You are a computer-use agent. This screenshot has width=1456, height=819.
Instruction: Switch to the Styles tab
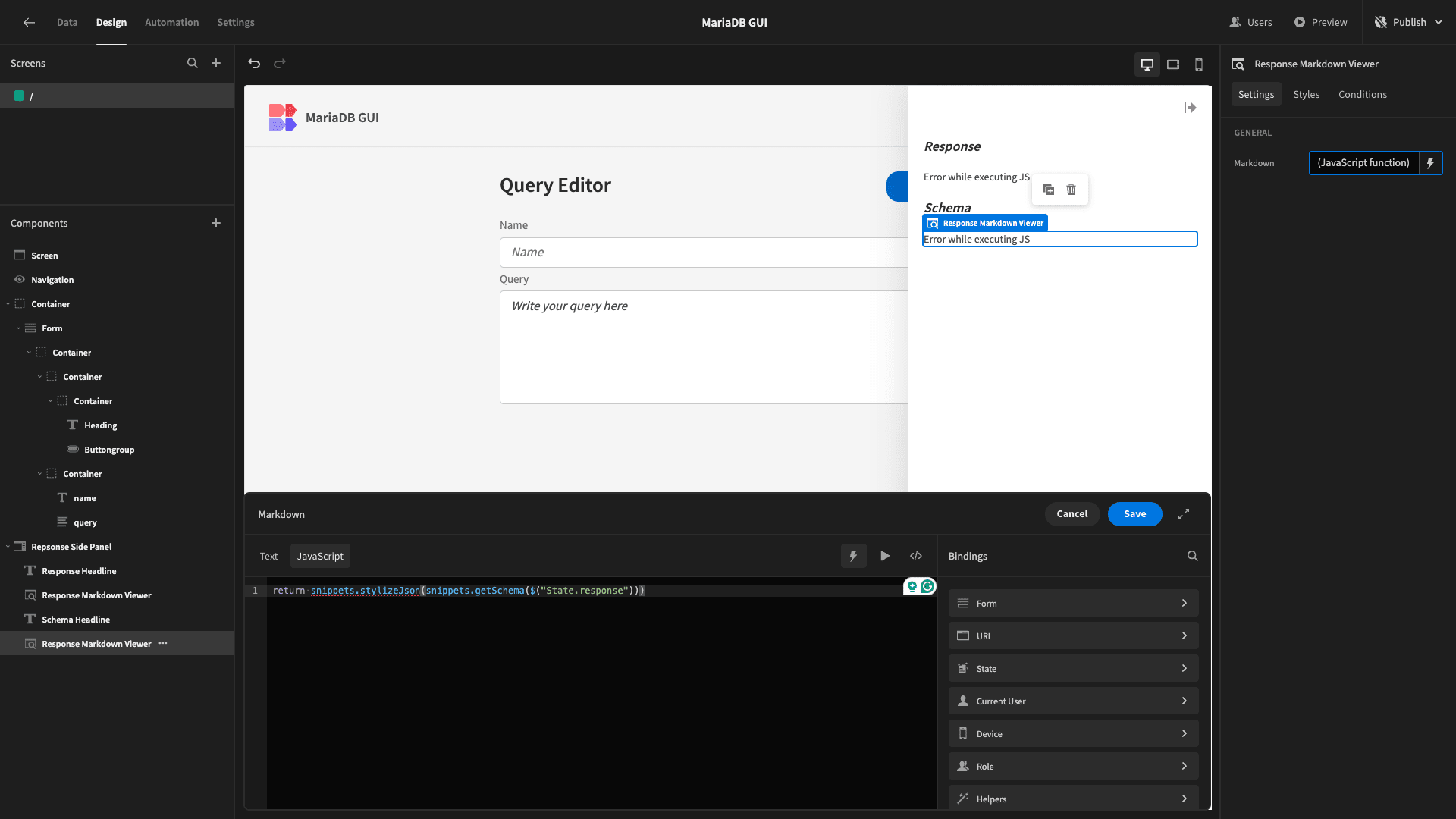tap(1307, 95)
